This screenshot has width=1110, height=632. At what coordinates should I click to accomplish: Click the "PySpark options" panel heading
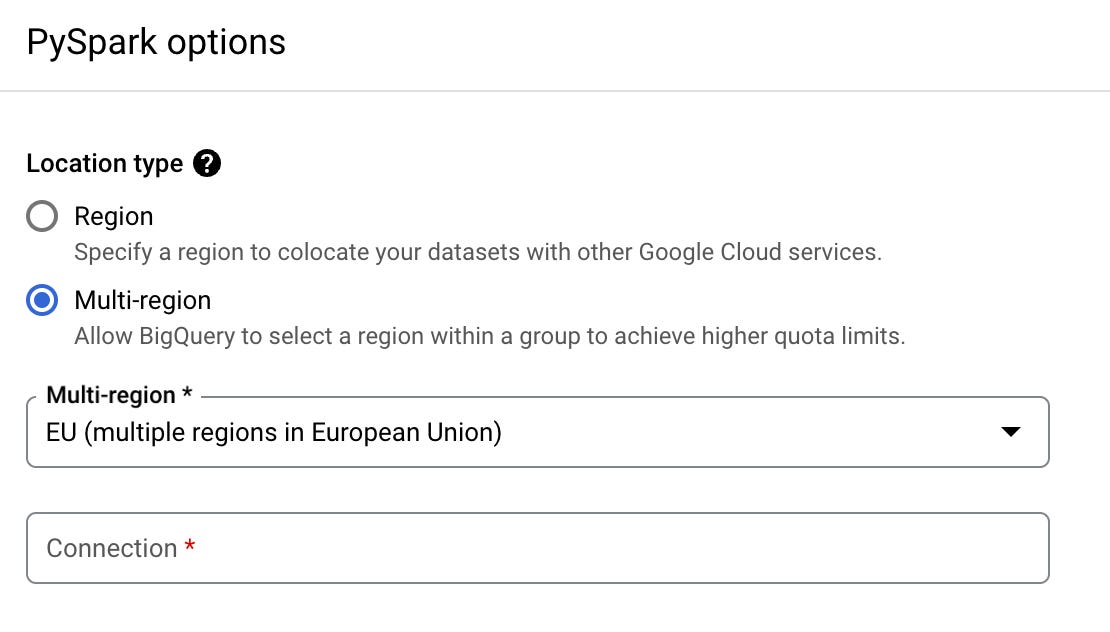156,43
